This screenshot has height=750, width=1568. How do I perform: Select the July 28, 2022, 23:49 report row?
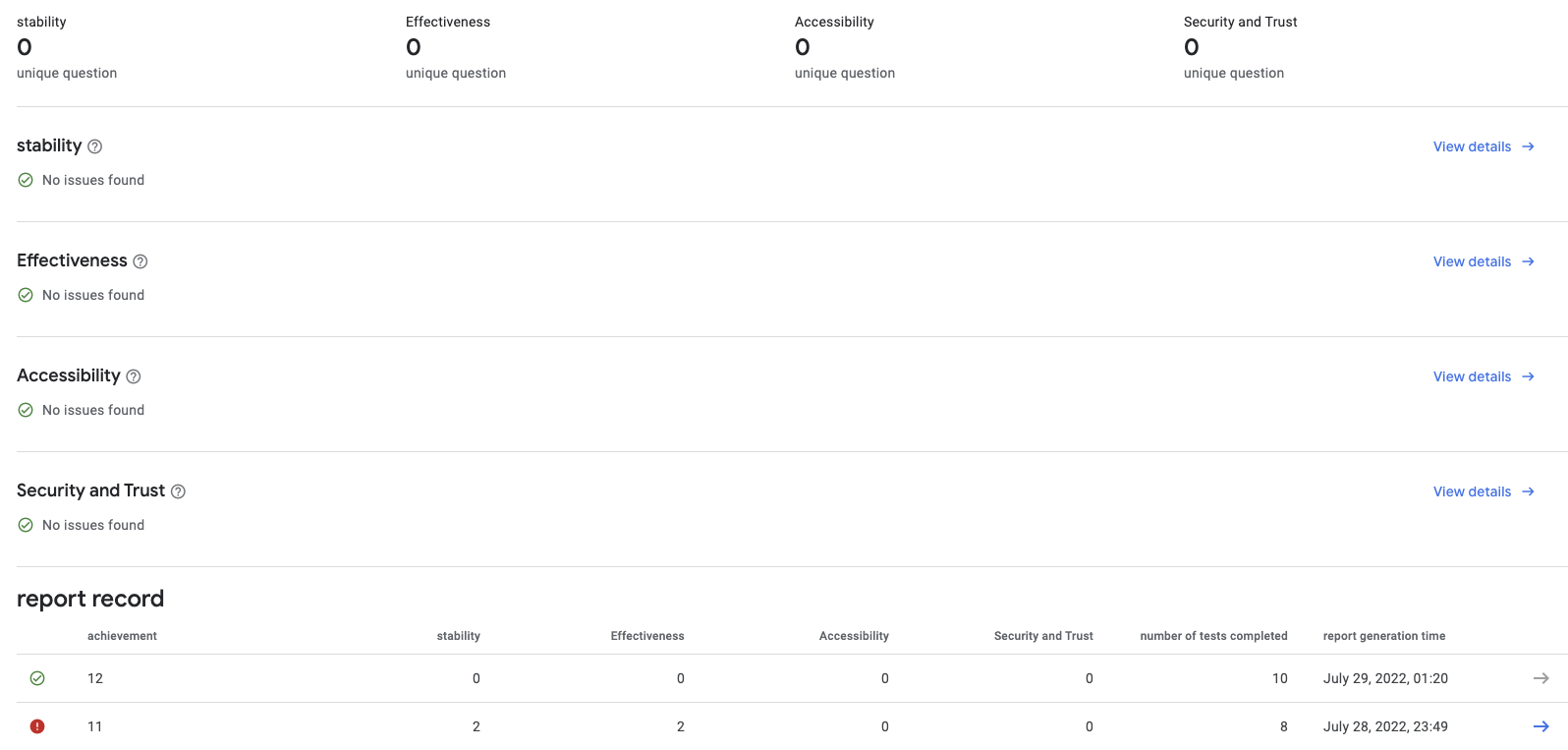[x=1385, y=726]
